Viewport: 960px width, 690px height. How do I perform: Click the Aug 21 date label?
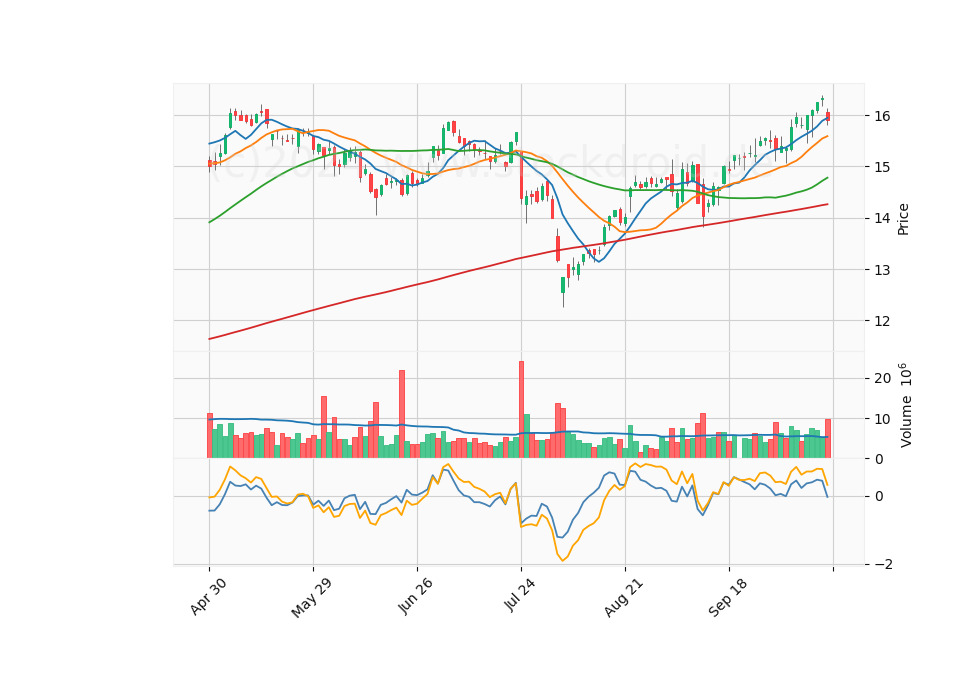tap(624, 598)
